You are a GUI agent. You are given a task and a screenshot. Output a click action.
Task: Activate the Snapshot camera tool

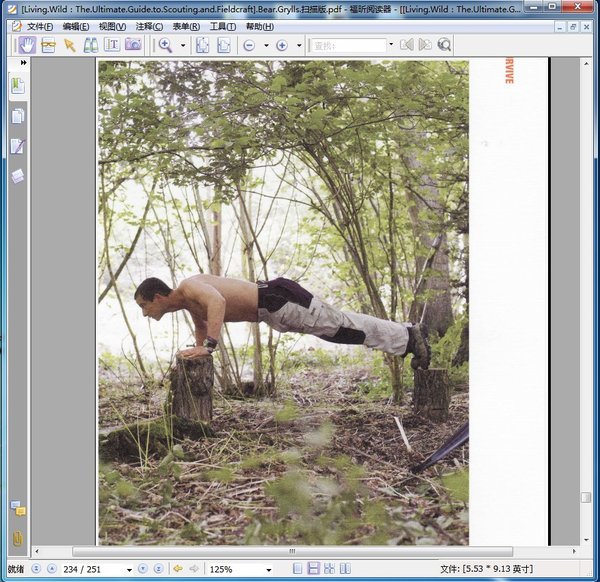point(133,44)
